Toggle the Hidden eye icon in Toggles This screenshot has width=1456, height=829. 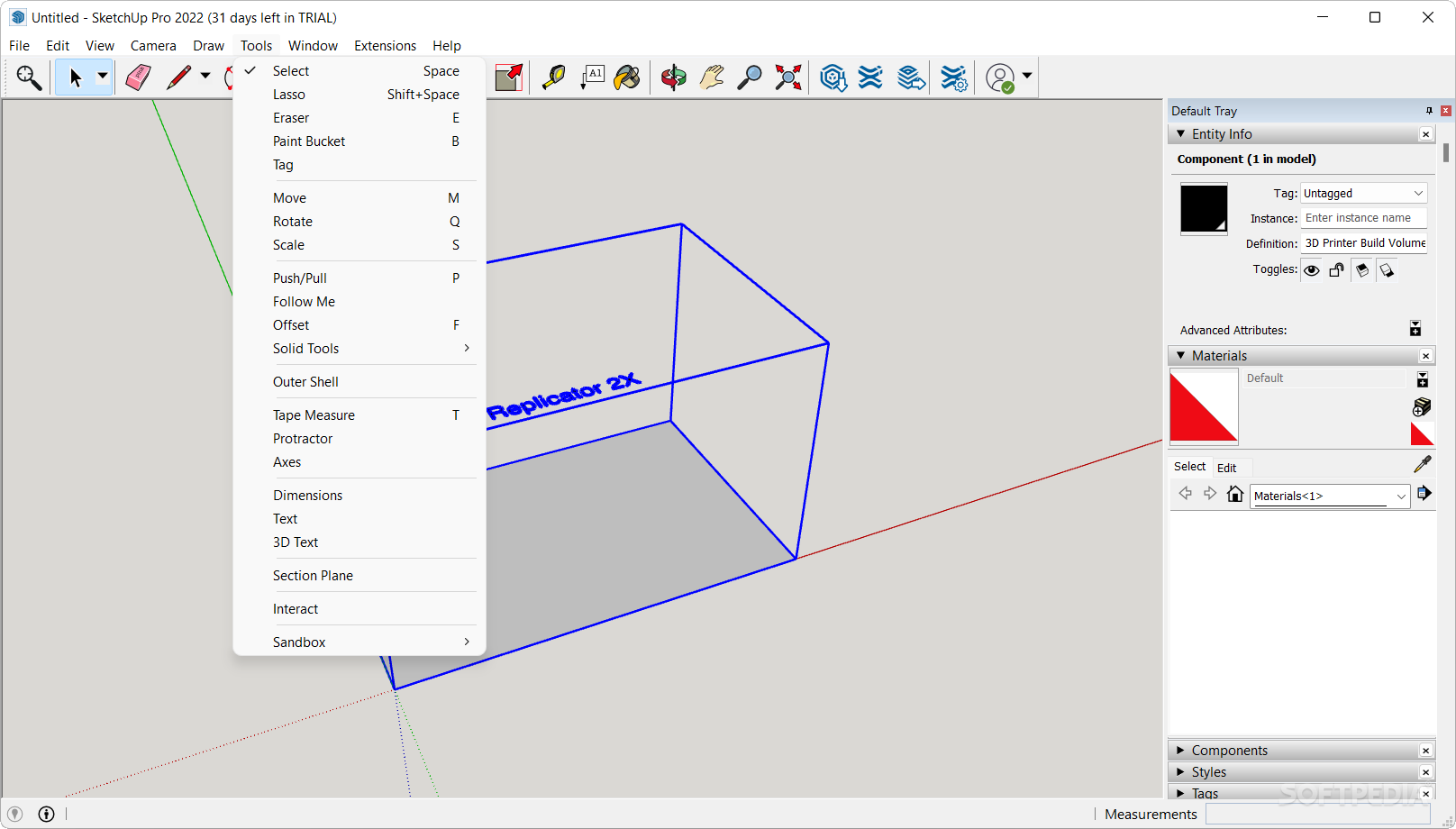coord(1312,270)
